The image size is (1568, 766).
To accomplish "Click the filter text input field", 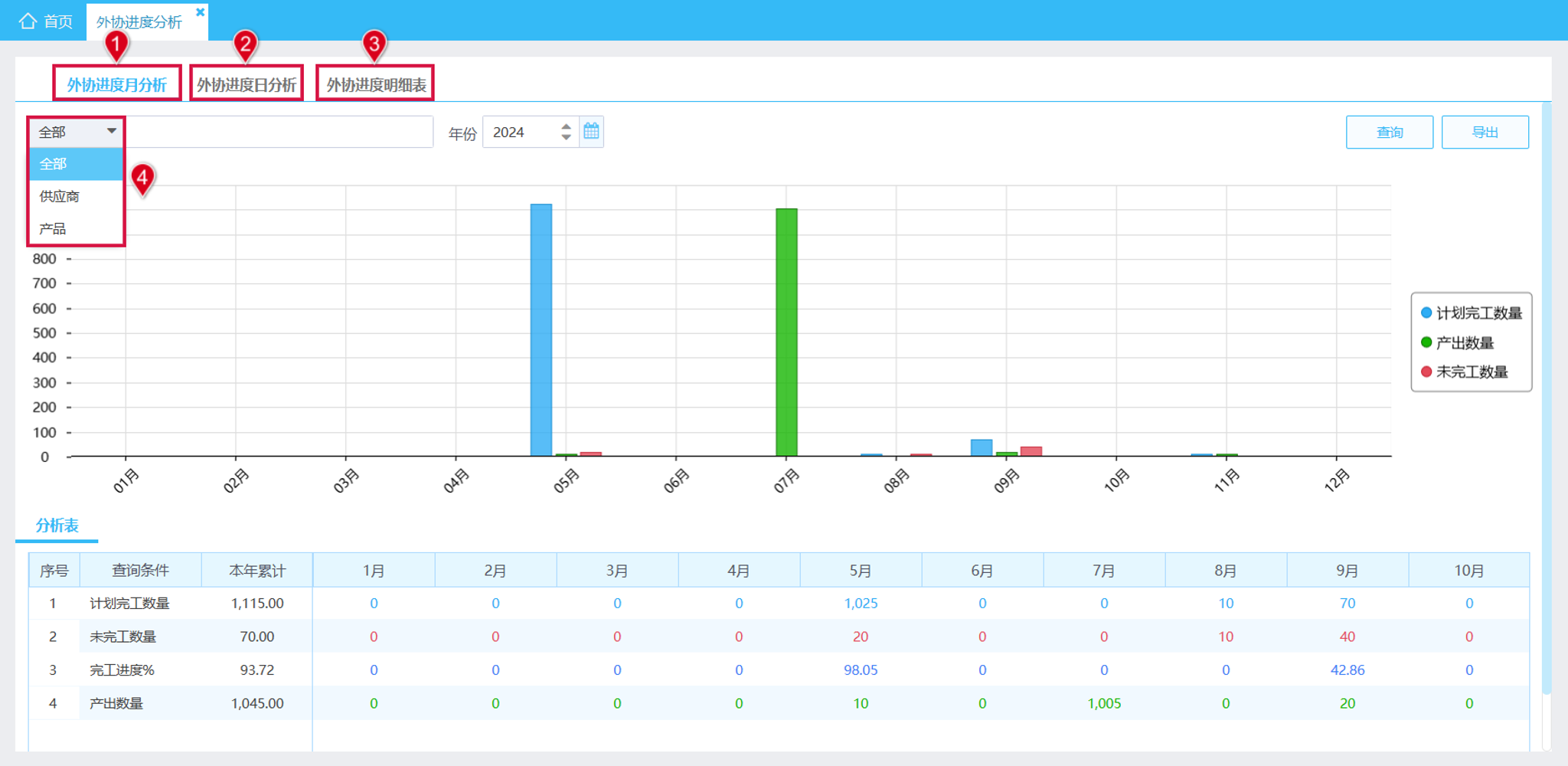I will [x=279, y=132].
